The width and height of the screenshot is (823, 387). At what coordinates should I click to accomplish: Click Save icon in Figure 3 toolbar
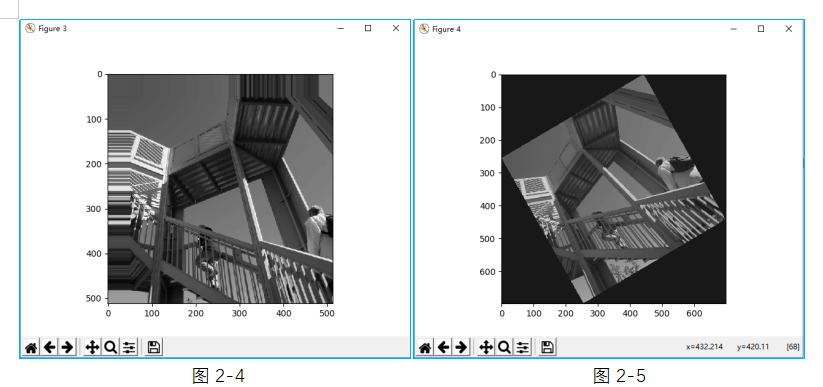[154, 347]
